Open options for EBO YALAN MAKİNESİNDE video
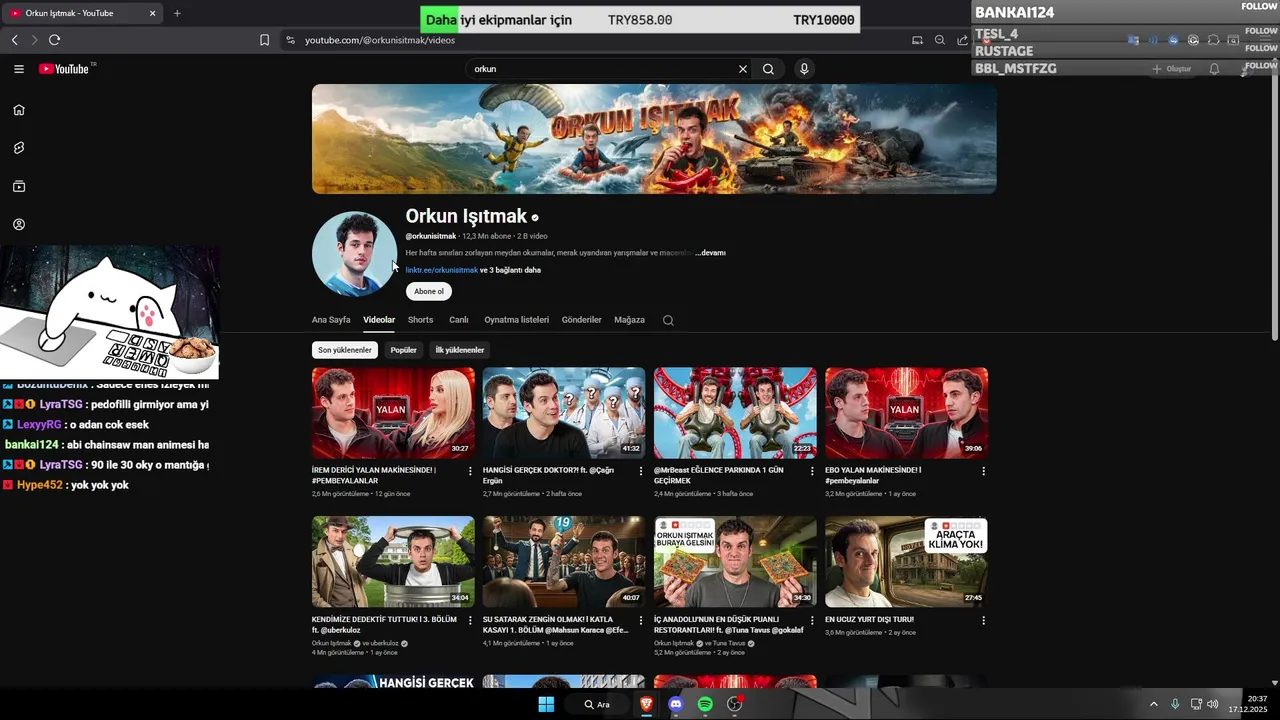This screenshot has width=1280, height=720. pyautogui.click(x=983, y=471)
